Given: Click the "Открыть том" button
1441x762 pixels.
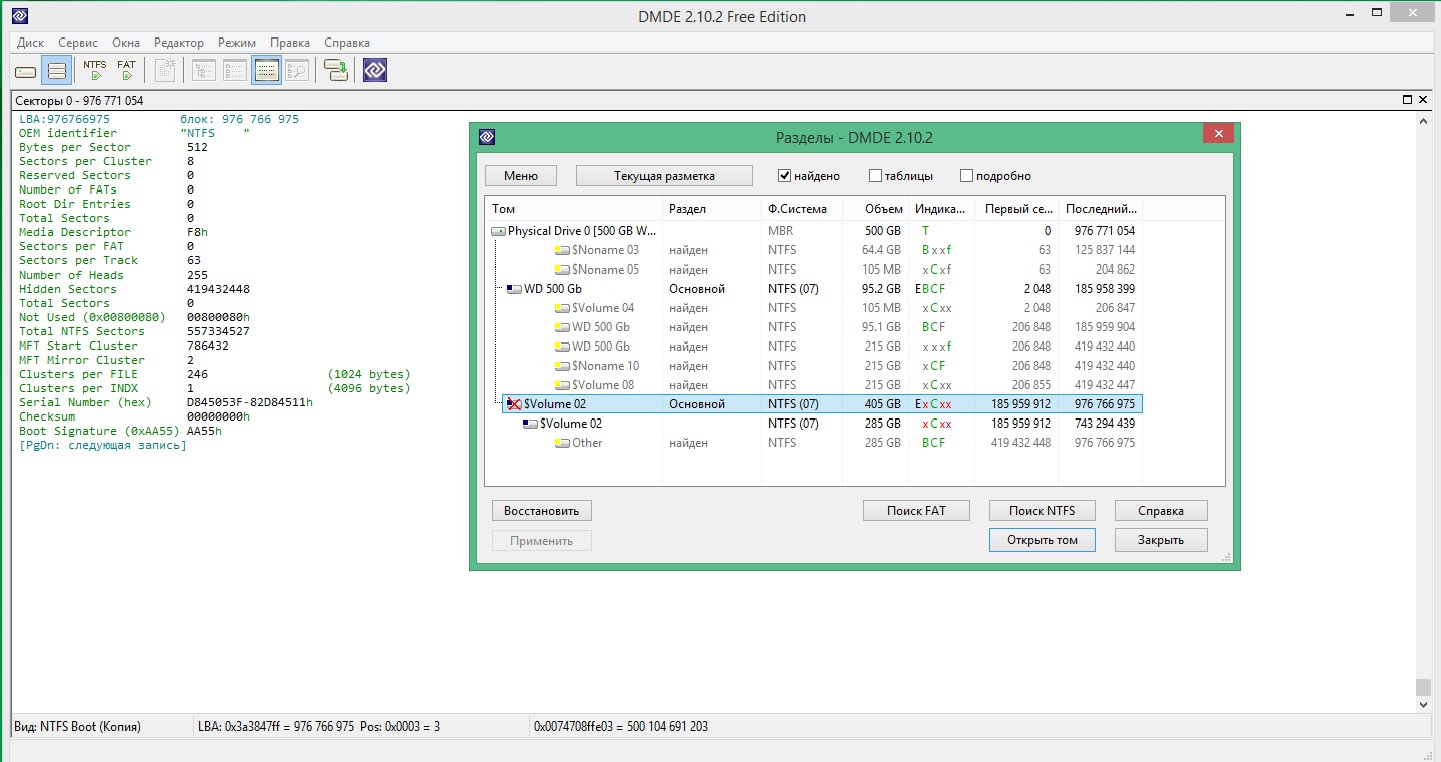Looking at the screenshot, I should point(1042,540).
